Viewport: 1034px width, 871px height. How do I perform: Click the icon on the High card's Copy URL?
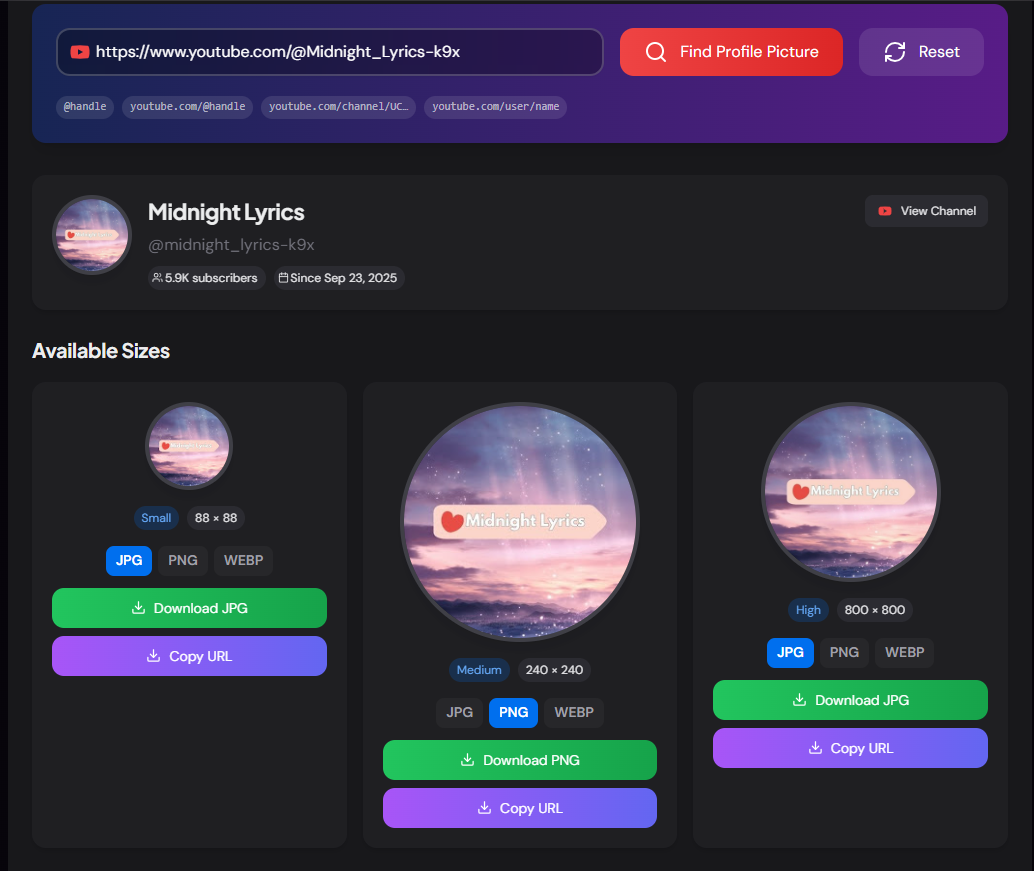click(x=815, y=748)
